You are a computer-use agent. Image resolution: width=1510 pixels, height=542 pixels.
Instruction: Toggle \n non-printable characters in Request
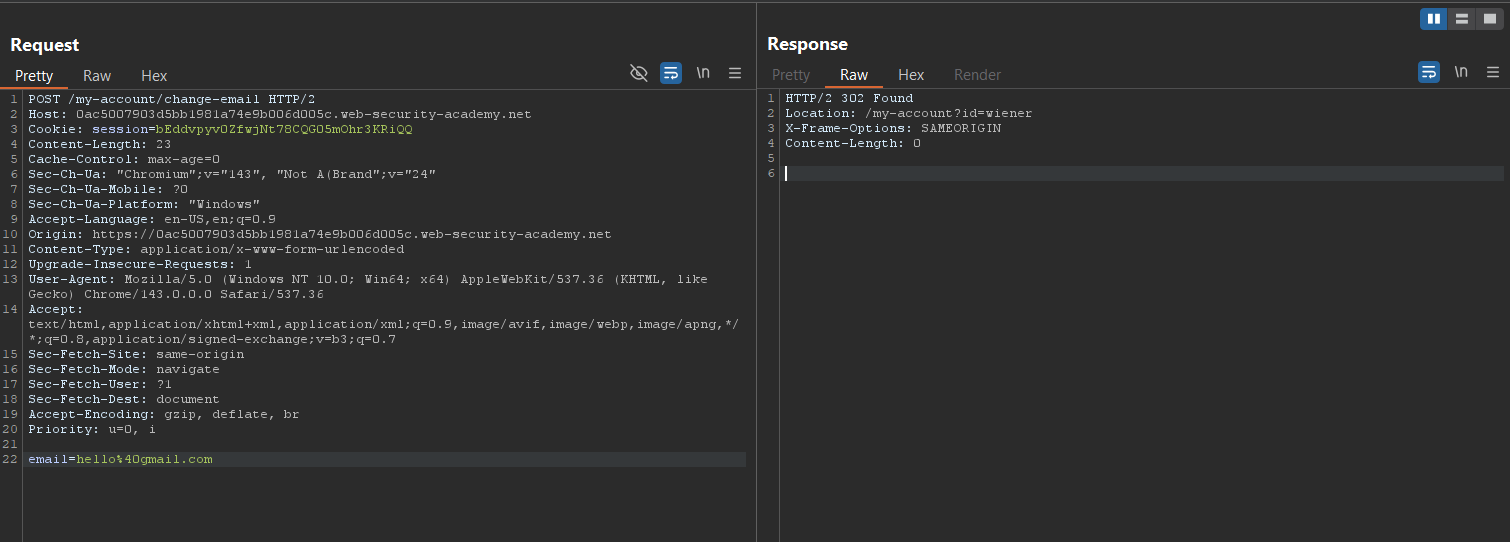point(704,73)
